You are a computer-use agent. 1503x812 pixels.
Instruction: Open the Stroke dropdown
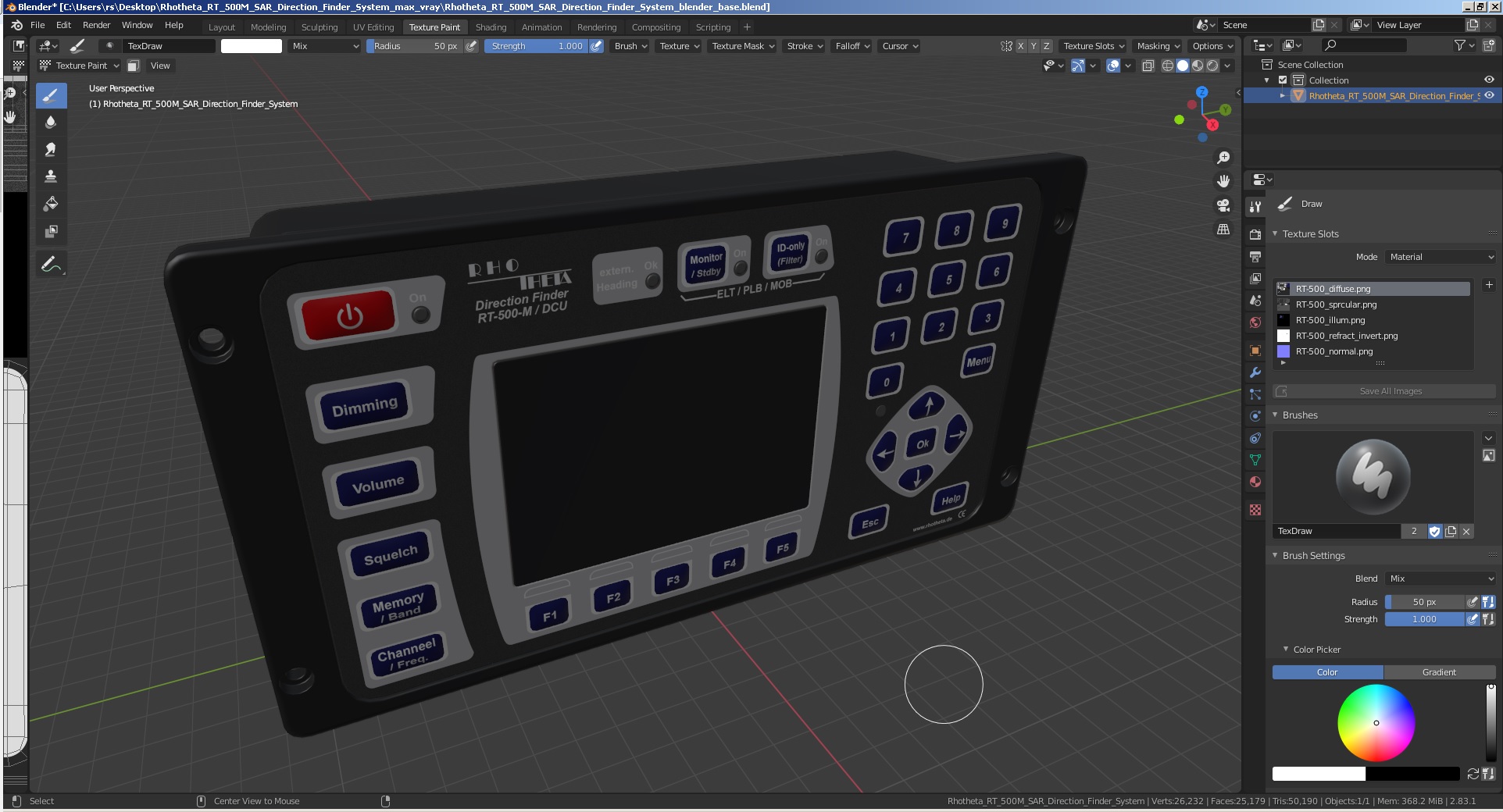(x=805, y=46)
